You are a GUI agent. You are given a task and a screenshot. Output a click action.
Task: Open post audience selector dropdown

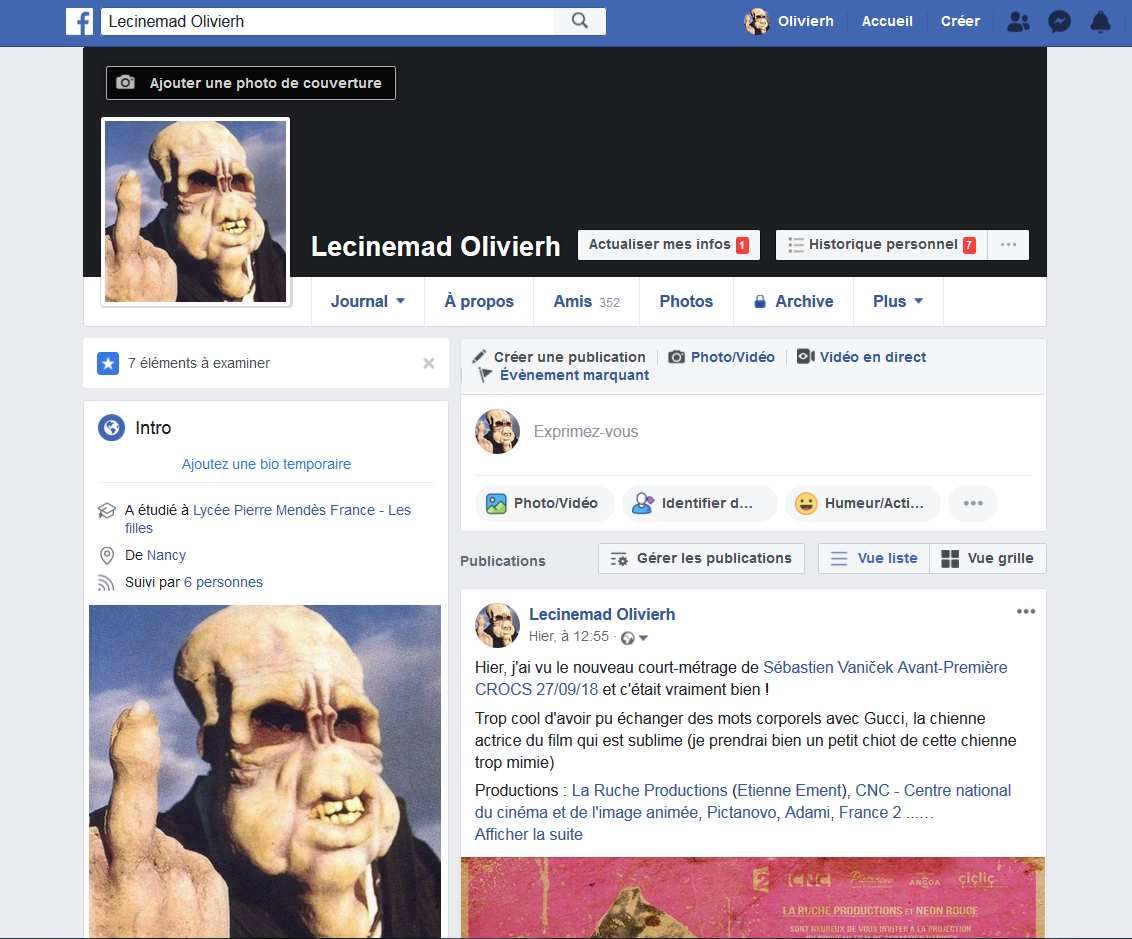pos(635,638)
